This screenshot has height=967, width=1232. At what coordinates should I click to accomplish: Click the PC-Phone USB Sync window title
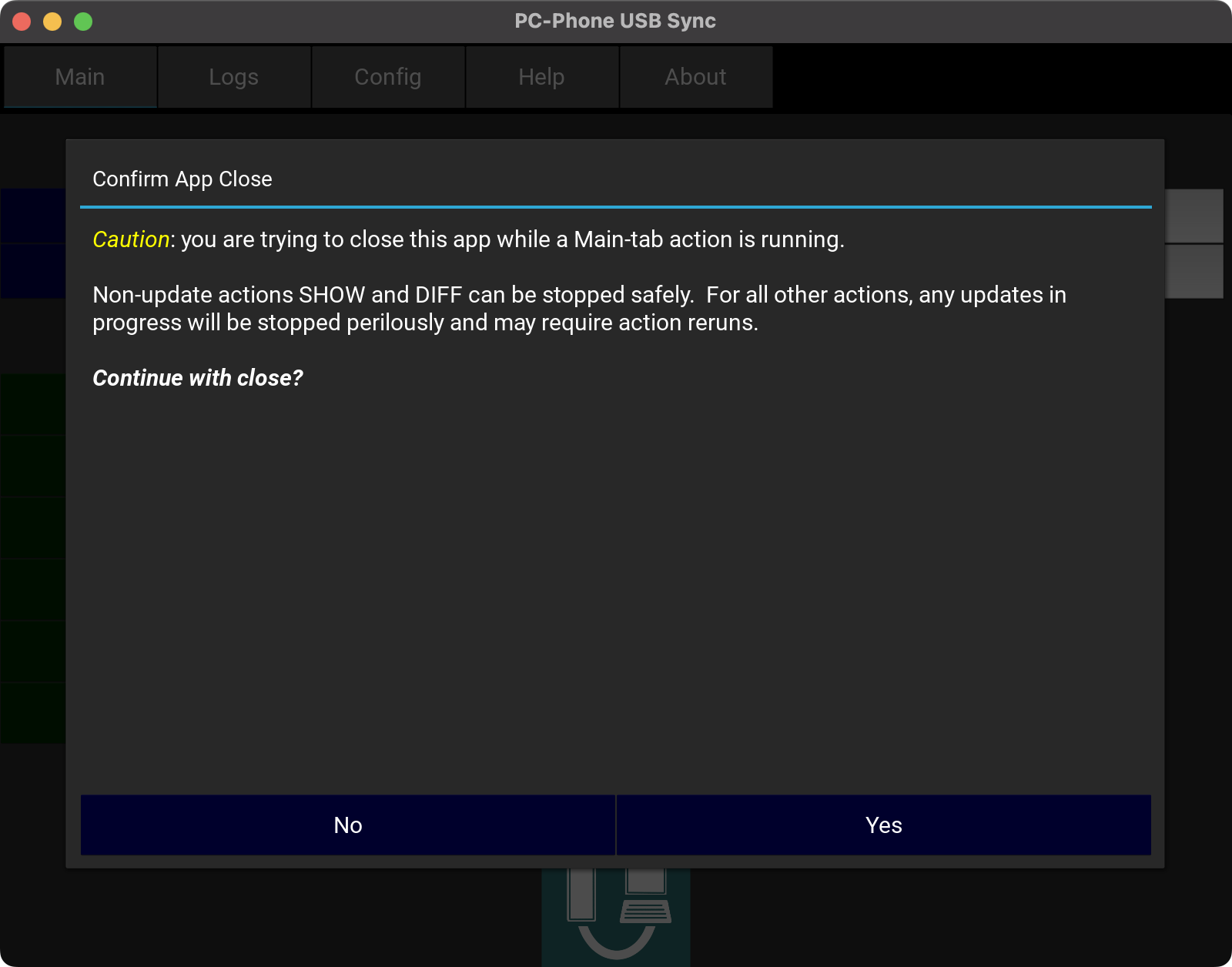[x=615, y=21]
